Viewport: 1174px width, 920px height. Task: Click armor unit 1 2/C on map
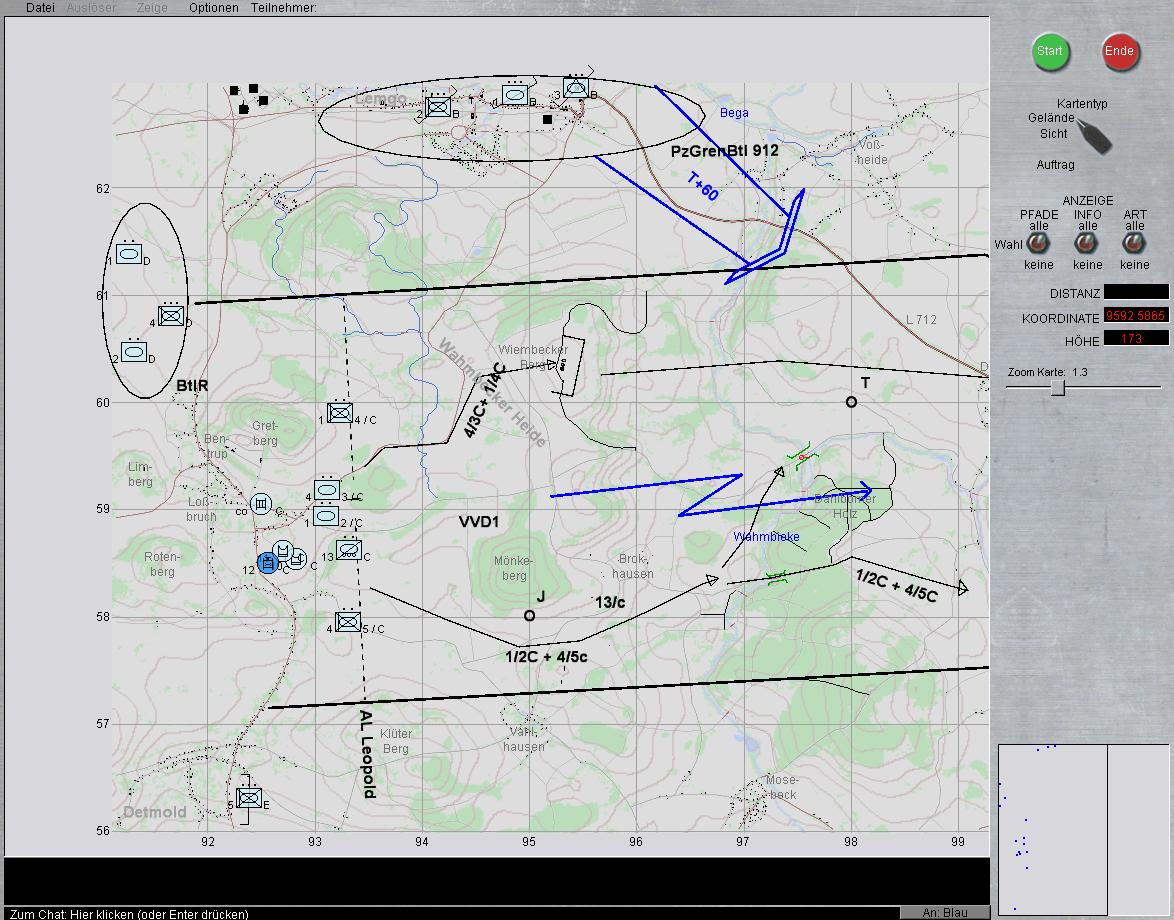(x=326, y=516)
